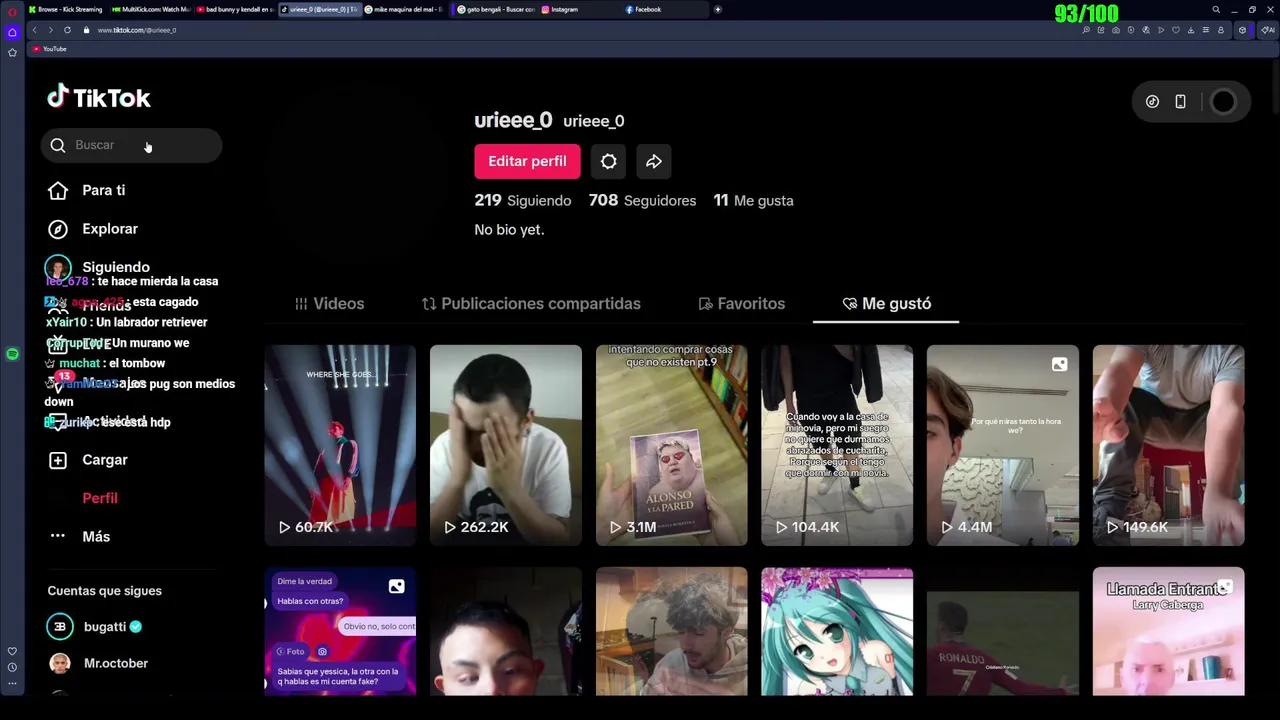Switch to bad bunny y kendall YouTube tab
This screenshot has width=1280, height=720.
(235, 9)
